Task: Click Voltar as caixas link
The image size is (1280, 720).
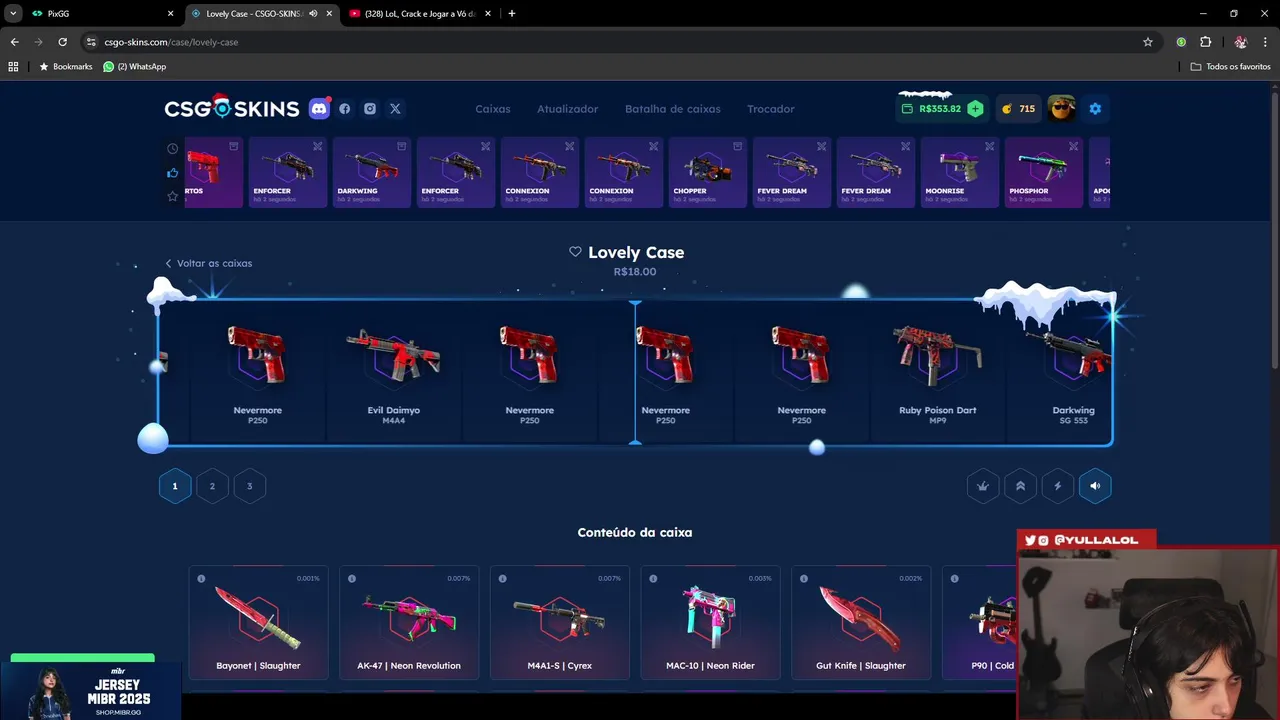Action: click(x=208, y=263)
